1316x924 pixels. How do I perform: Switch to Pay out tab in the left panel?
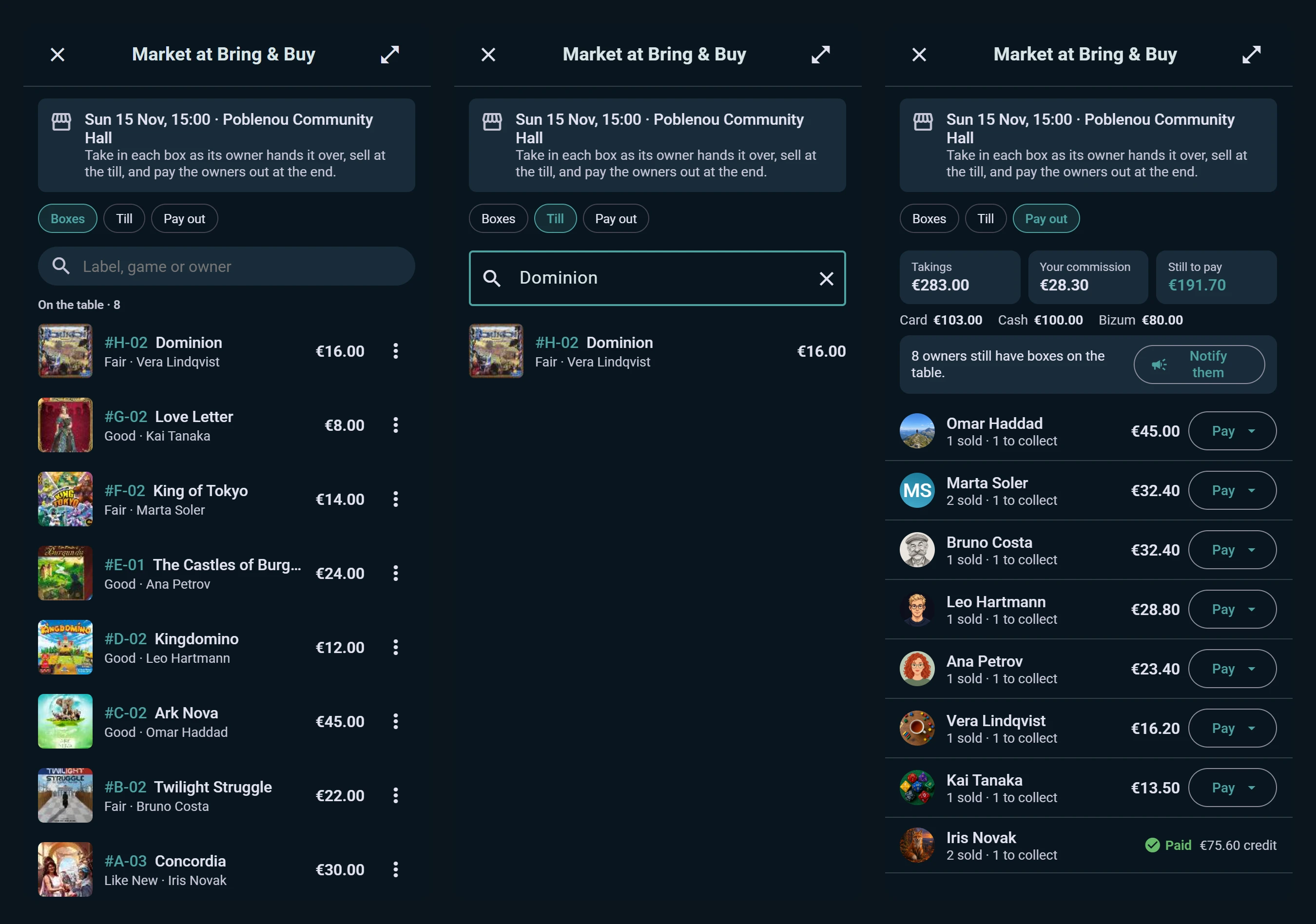pos(185,218)
